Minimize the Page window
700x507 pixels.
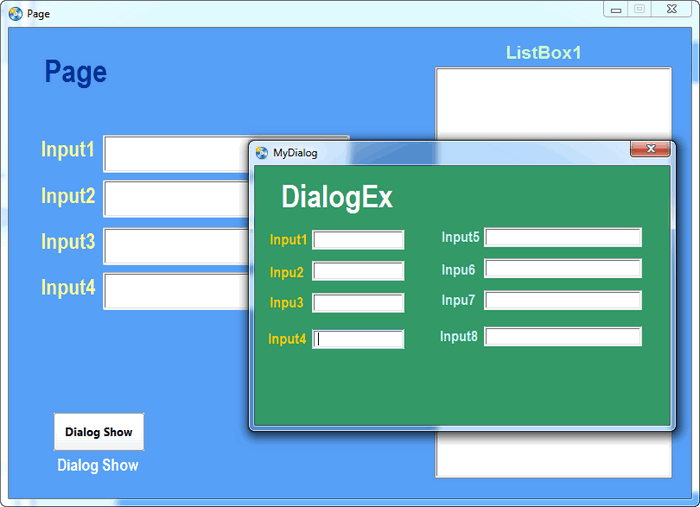[x=616, y=9]
